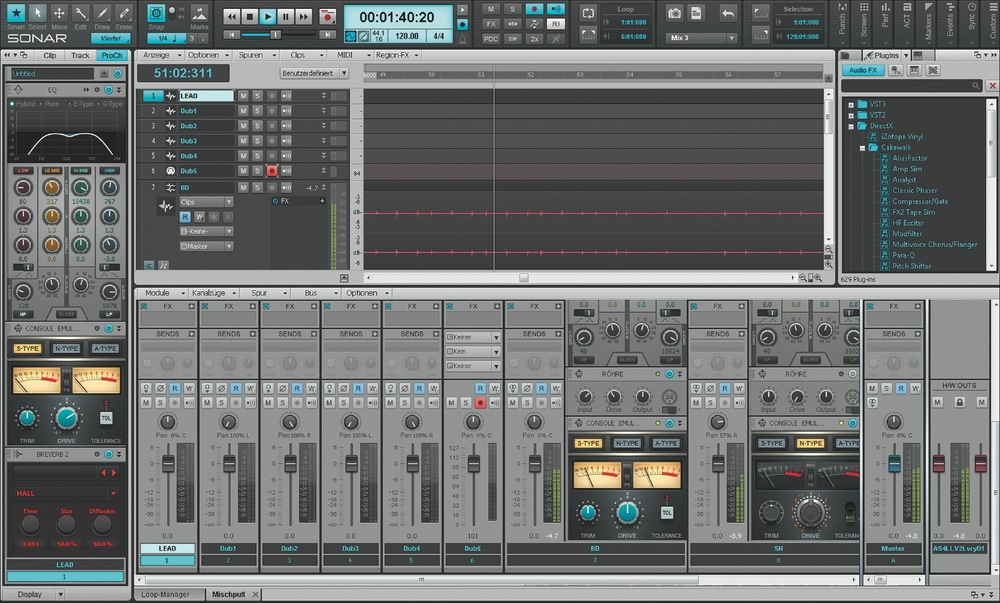
Task: Pause playback in the transport
Action: pos(286,17)
